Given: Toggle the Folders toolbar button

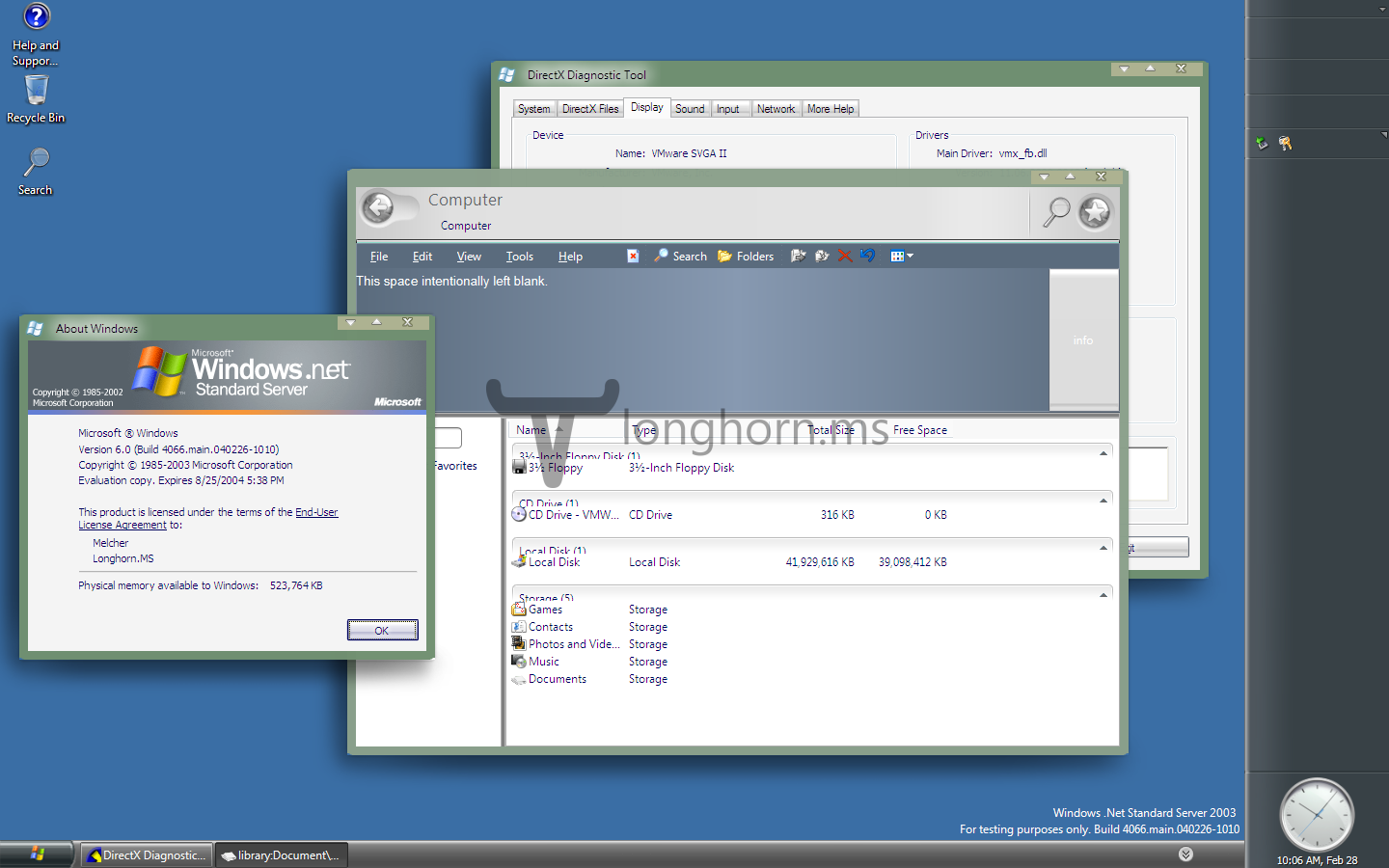Looking at the screenshot, I should 746,256.
